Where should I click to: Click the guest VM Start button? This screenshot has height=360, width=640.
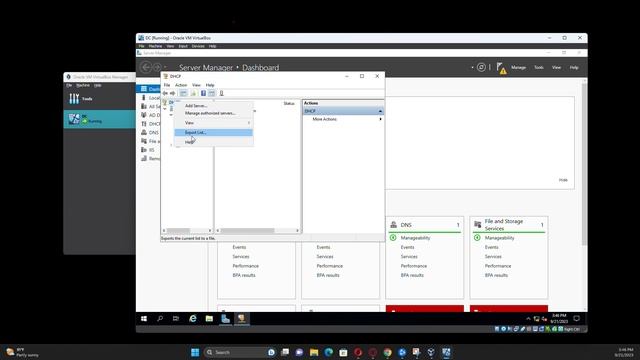[144, 319]
